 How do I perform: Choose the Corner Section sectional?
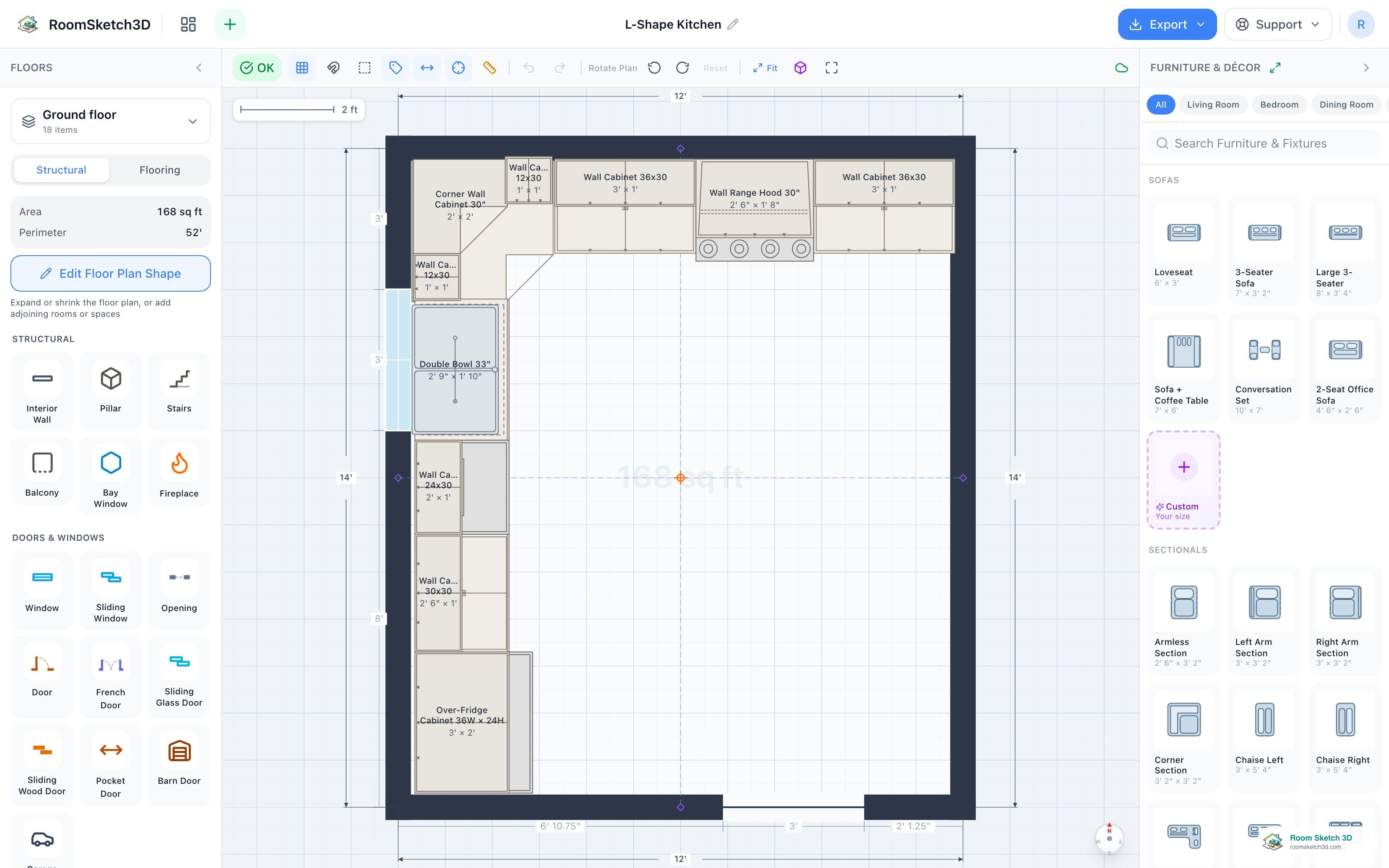tap(1184, 738)
